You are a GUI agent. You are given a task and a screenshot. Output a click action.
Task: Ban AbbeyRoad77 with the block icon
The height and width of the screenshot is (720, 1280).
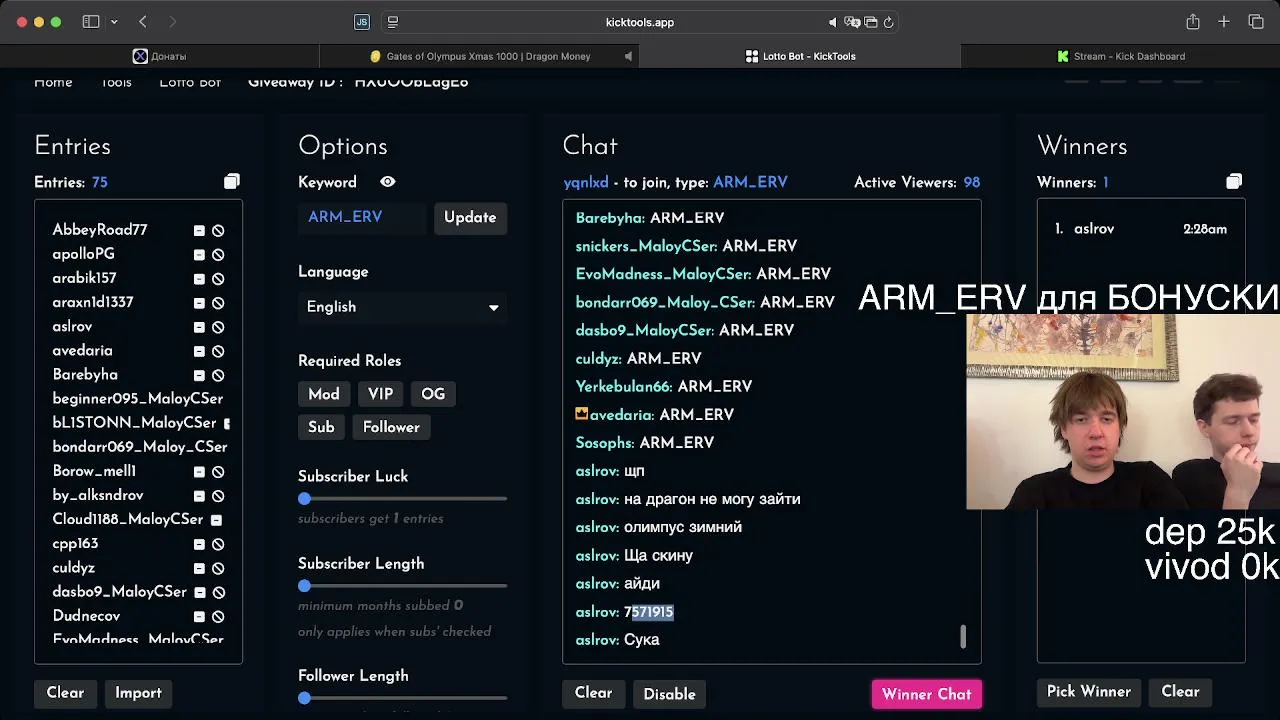tap(218, 230)
